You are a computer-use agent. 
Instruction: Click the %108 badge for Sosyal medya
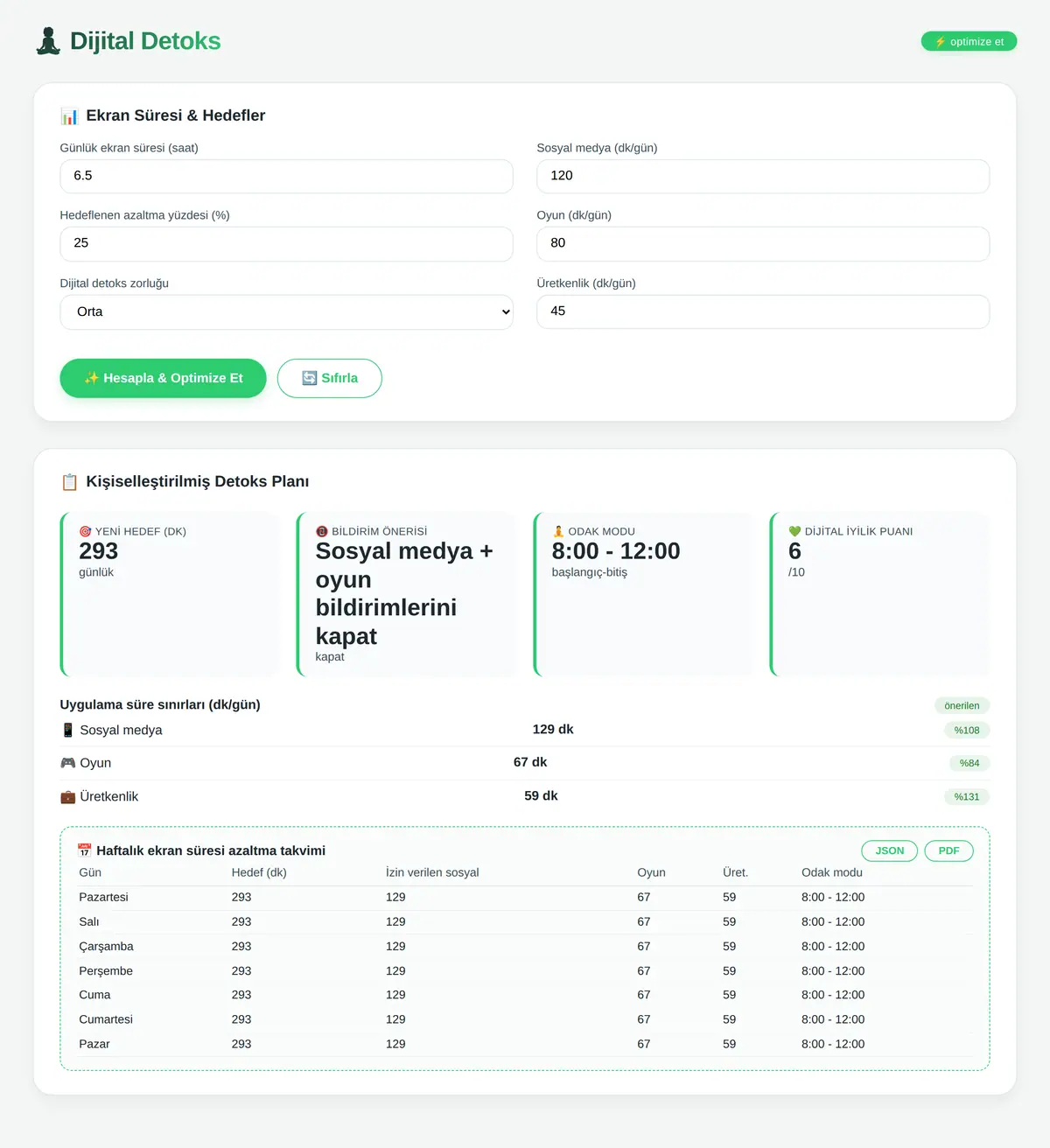tap(967, 730)
